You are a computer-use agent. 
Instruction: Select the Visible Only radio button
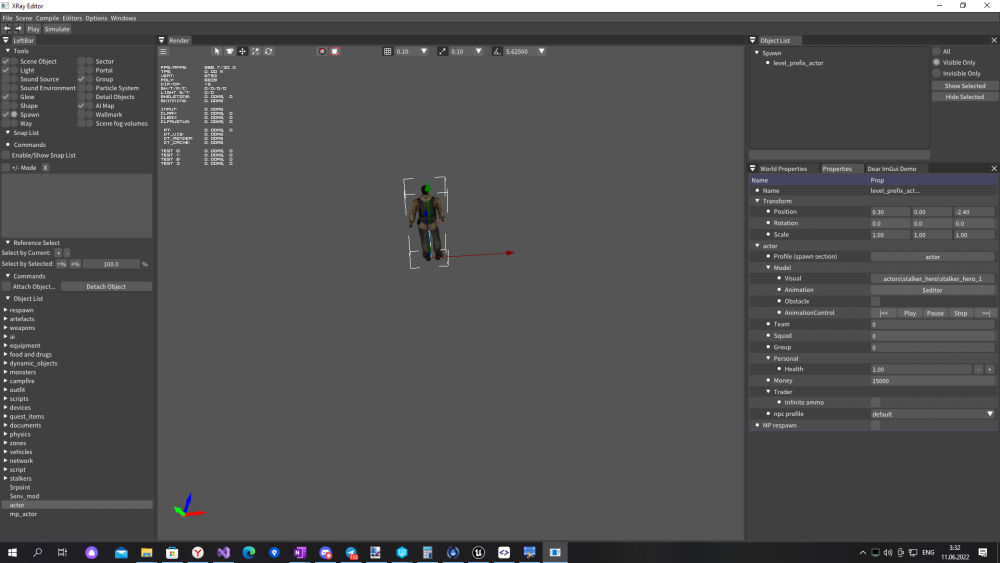(936, 62)
